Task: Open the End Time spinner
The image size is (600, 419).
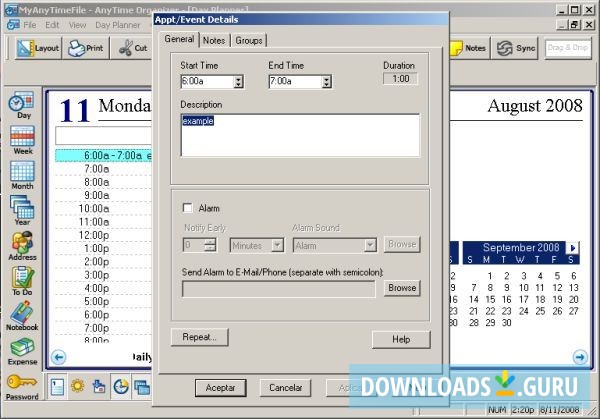Action: point(326,82)
